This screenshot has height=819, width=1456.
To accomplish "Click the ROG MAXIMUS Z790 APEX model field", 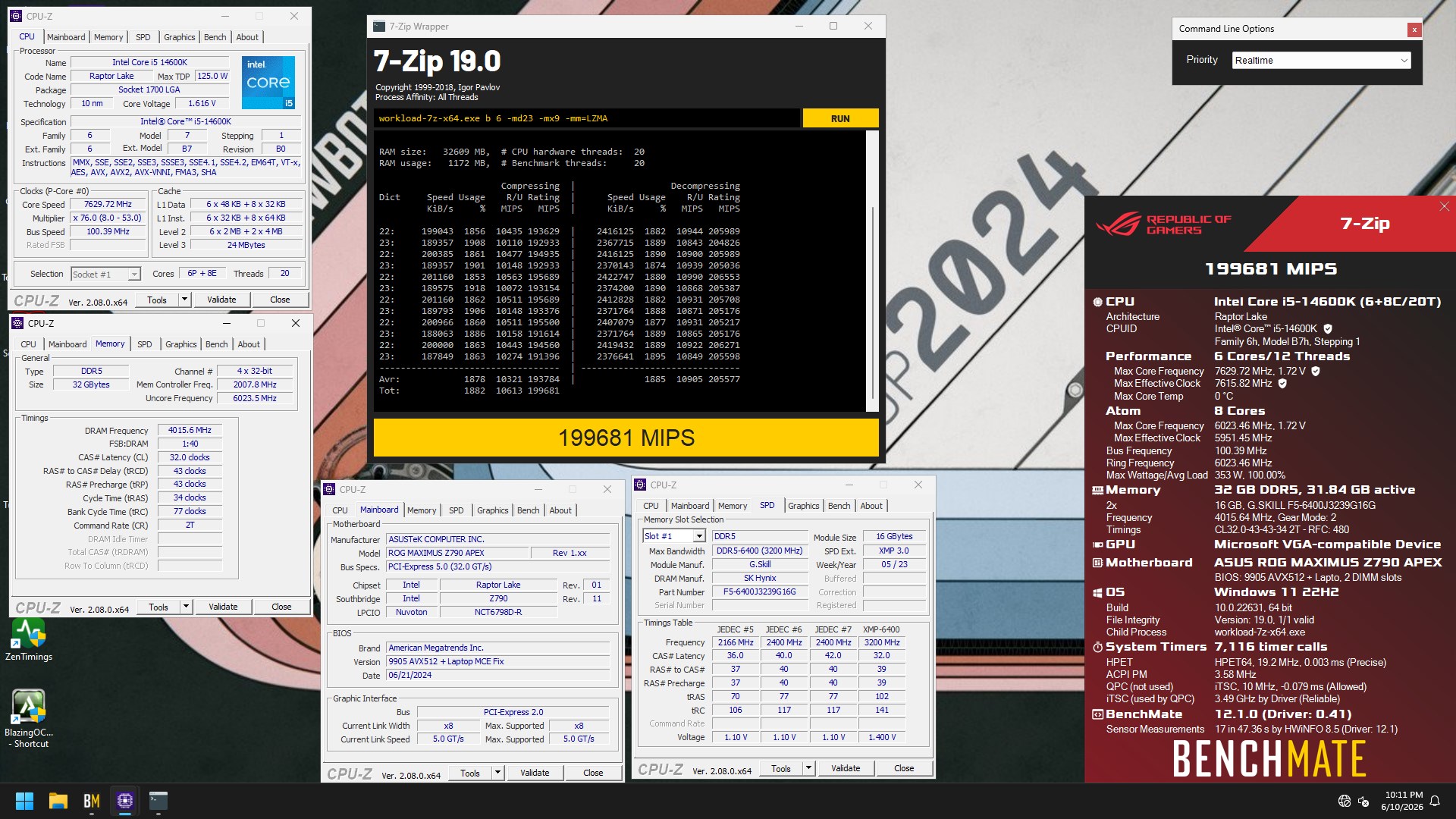I will (457, 553).
